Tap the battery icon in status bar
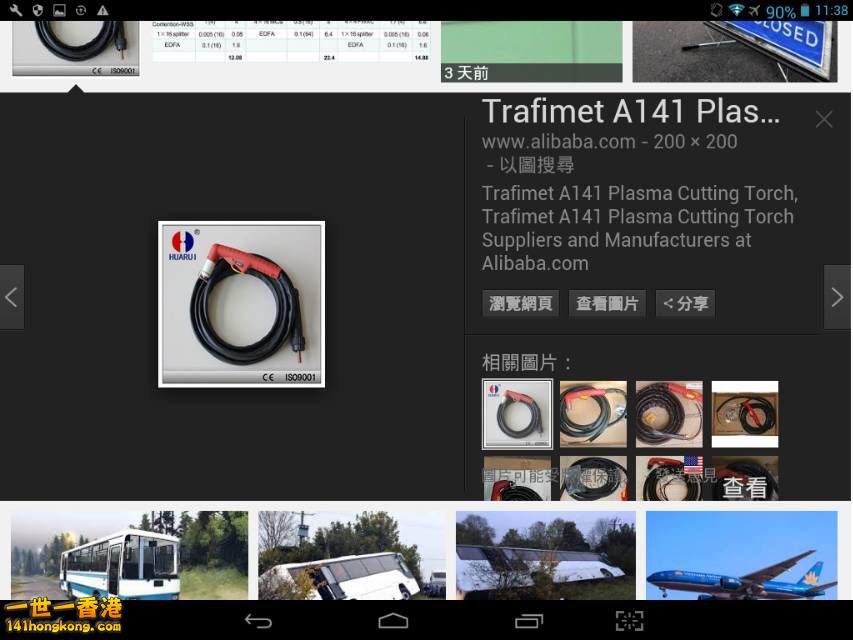The width and height of the screenshot is (853, 640). click(x=805, y=10)
